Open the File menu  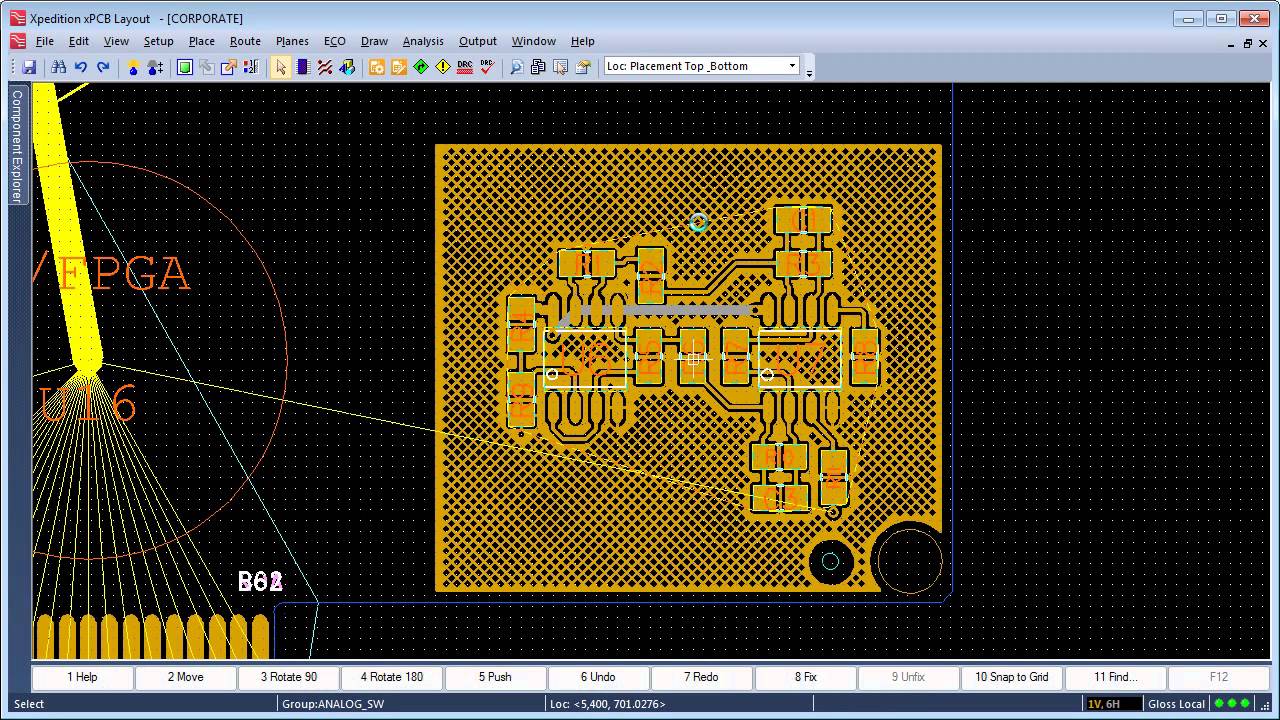click(x=45, y=41)
